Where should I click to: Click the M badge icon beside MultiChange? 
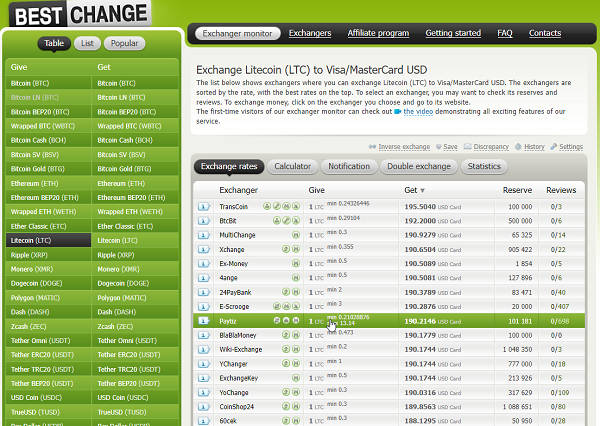(x=296, y=235)
